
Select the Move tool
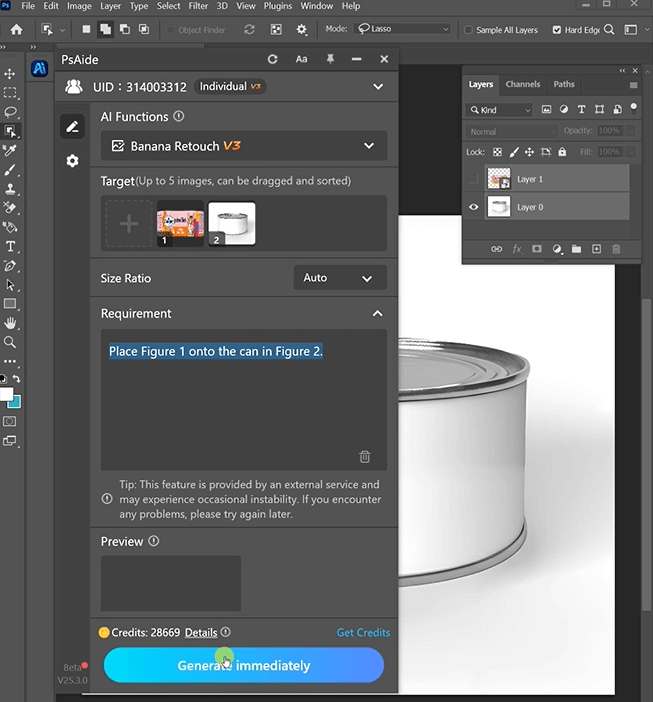click(x=10, y=73)
